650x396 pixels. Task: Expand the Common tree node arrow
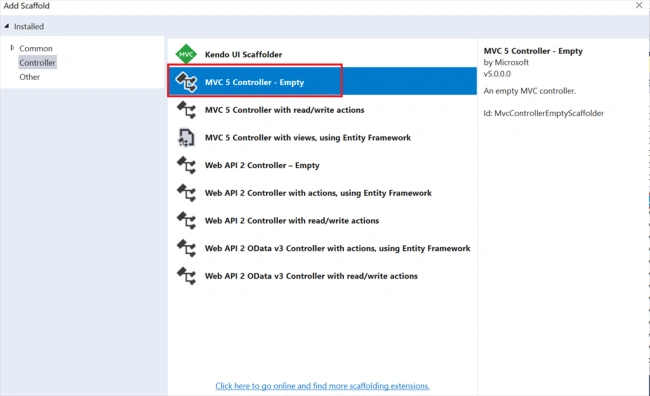[x=12, y=48]
